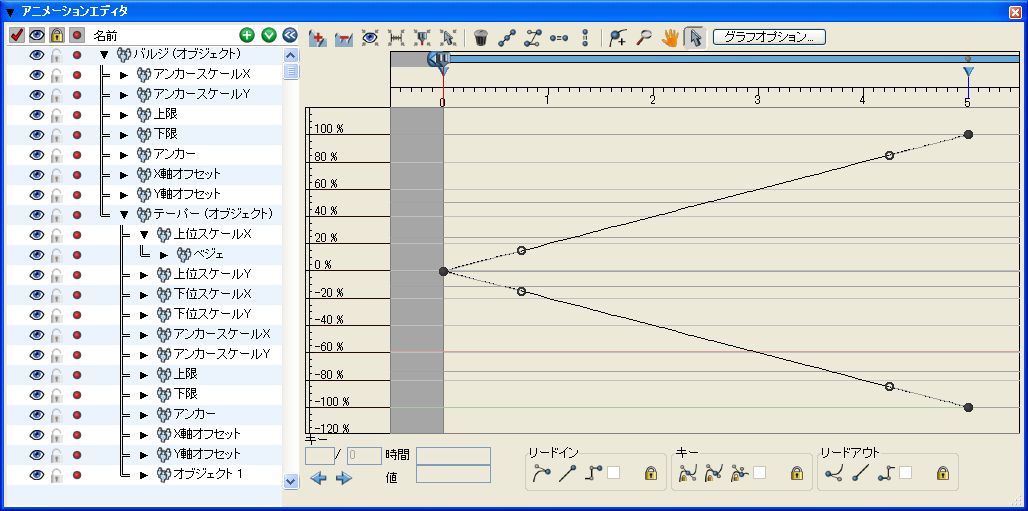Select the arrow pointer tool
1028x511 pixels.
tap(694, 38)
